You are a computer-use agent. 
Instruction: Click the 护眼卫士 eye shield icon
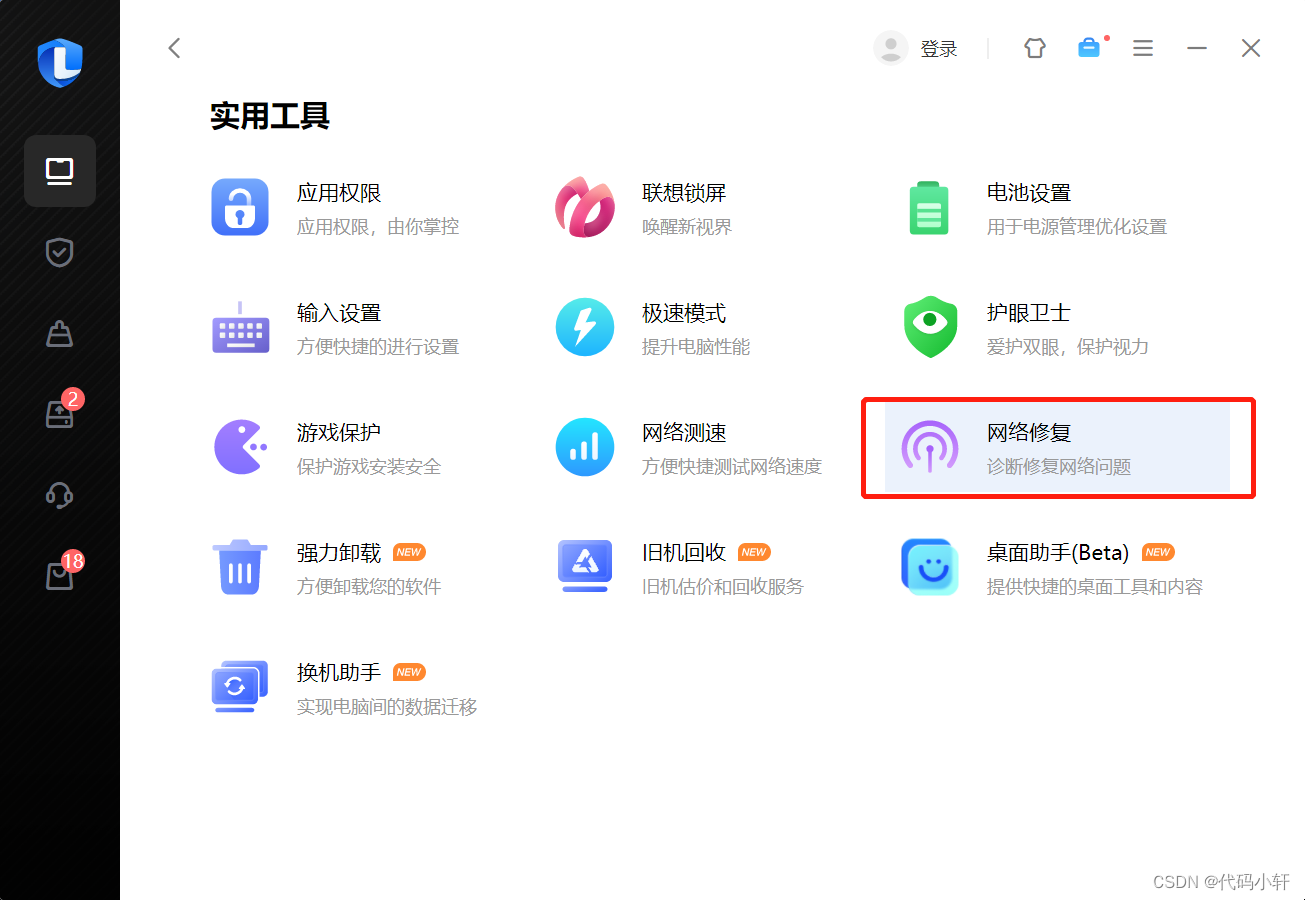point(930,327)
